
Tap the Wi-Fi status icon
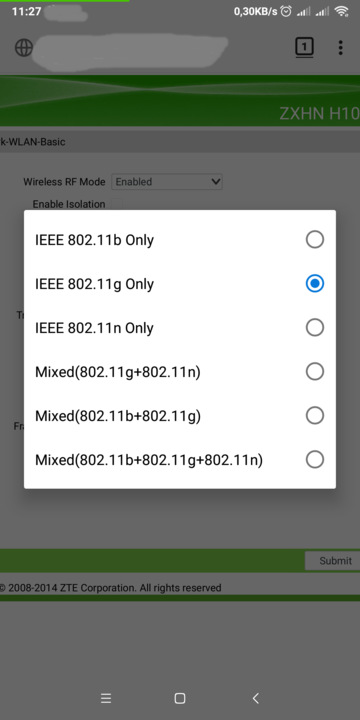341,11
